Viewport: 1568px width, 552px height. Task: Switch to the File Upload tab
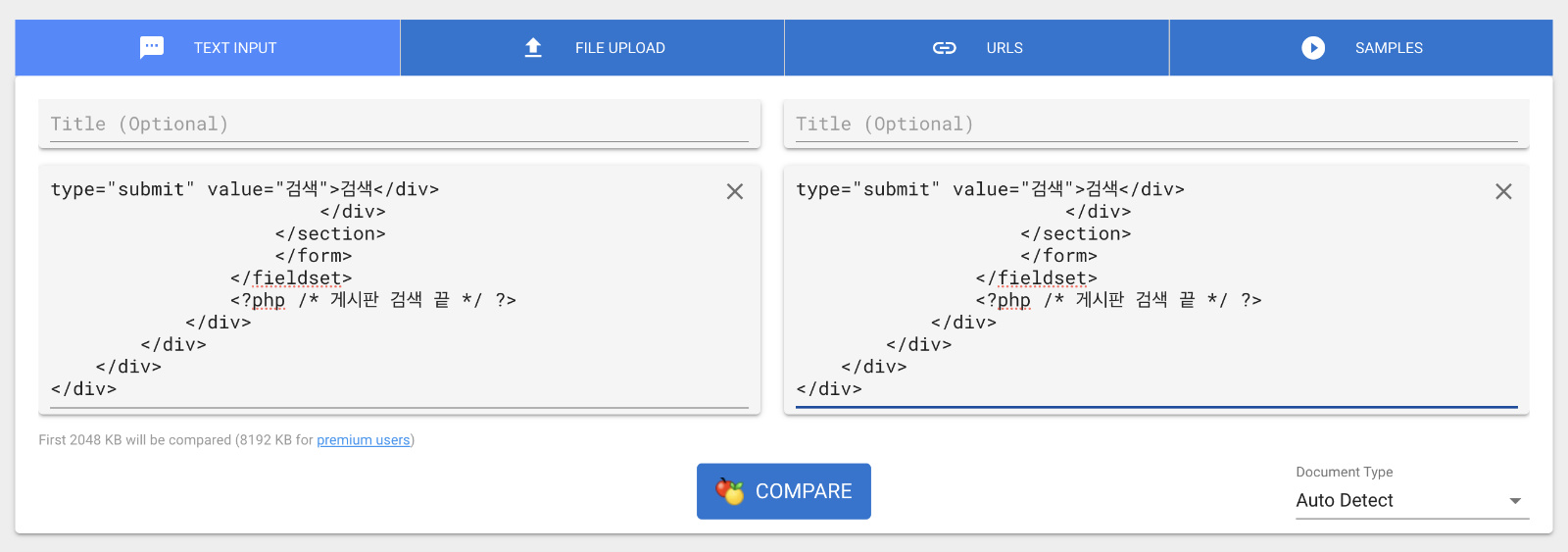pos(592,48)
